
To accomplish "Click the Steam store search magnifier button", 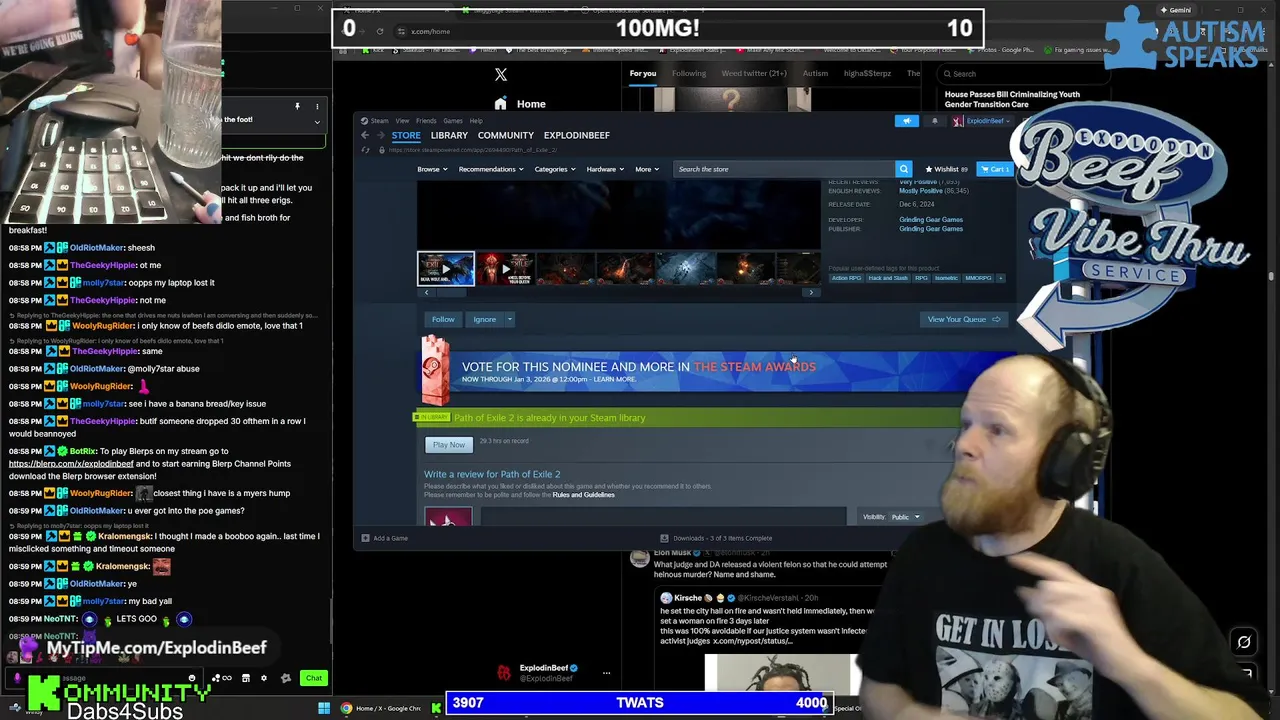I will [x=903, y=169].
